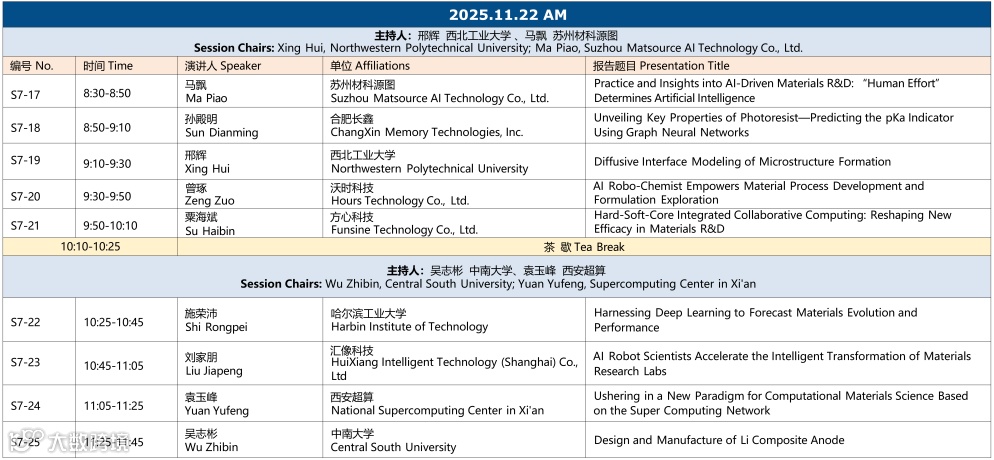Click the 主持人 line with 邢辉 and 马飘

tap(496, 36)
